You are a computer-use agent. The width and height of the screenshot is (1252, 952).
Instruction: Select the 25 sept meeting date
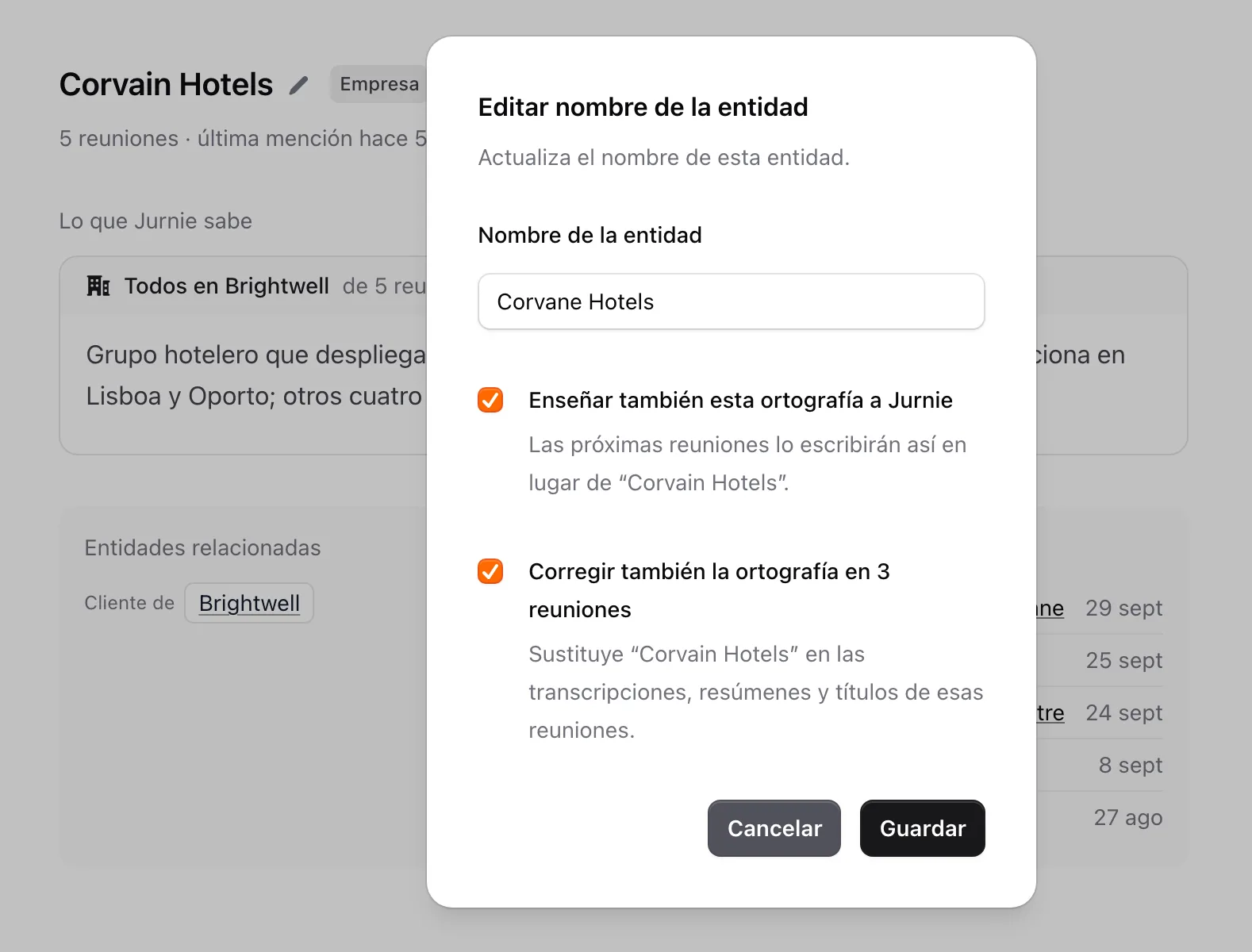1123,660
